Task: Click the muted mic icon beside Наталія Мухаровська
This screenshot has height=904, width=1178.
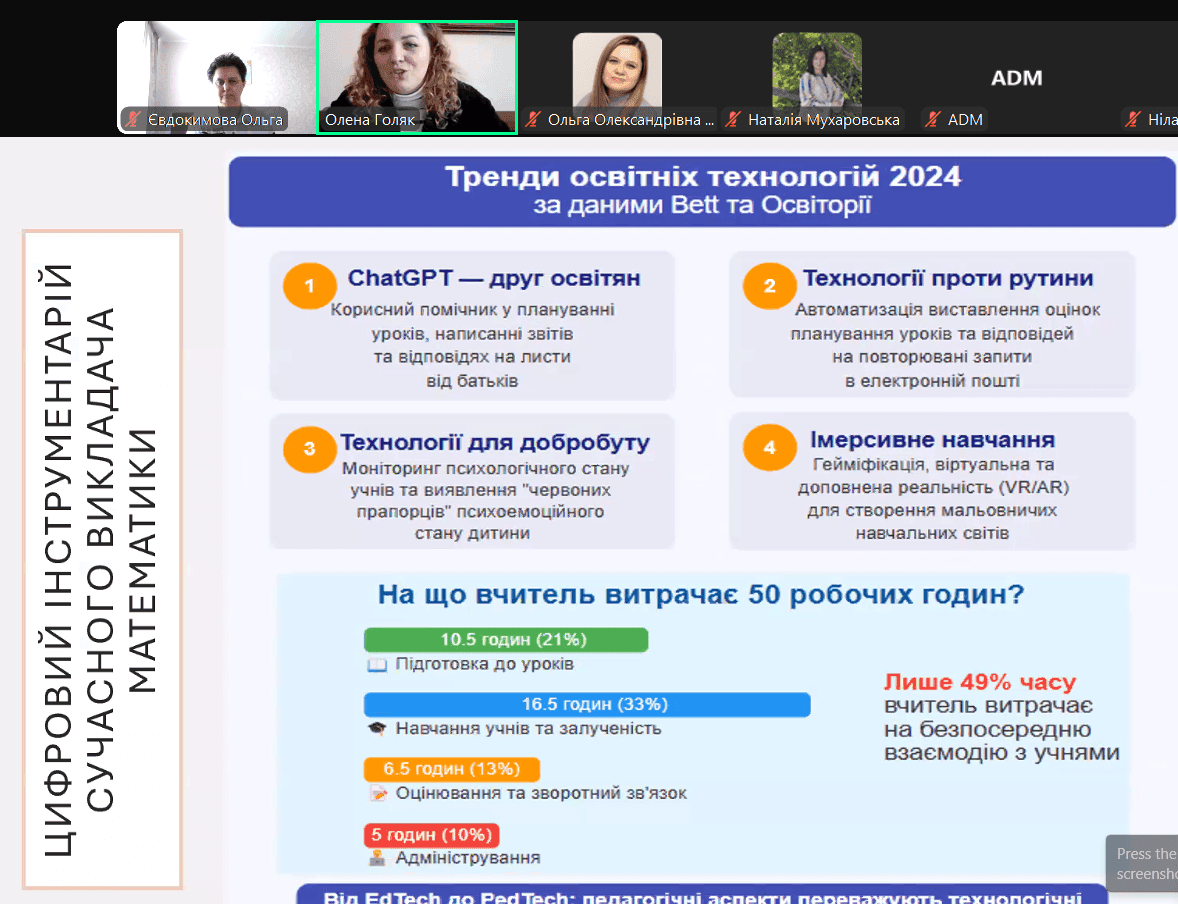Action: click(x=733, y=119)
